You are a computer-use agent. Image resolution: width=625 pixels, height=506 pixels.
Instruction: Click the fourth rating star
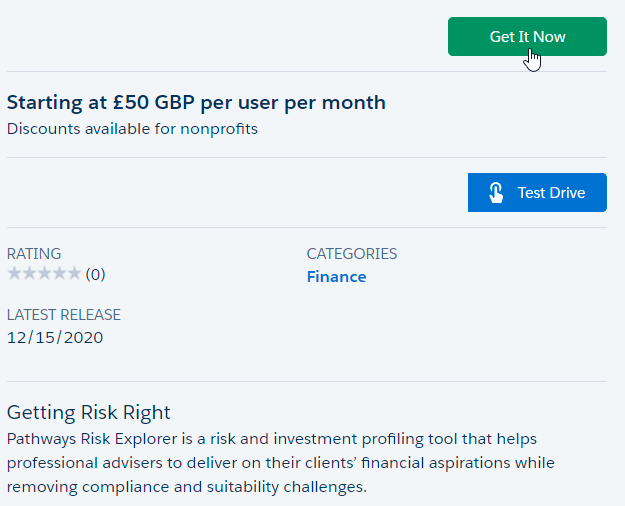tap(59, 274)
